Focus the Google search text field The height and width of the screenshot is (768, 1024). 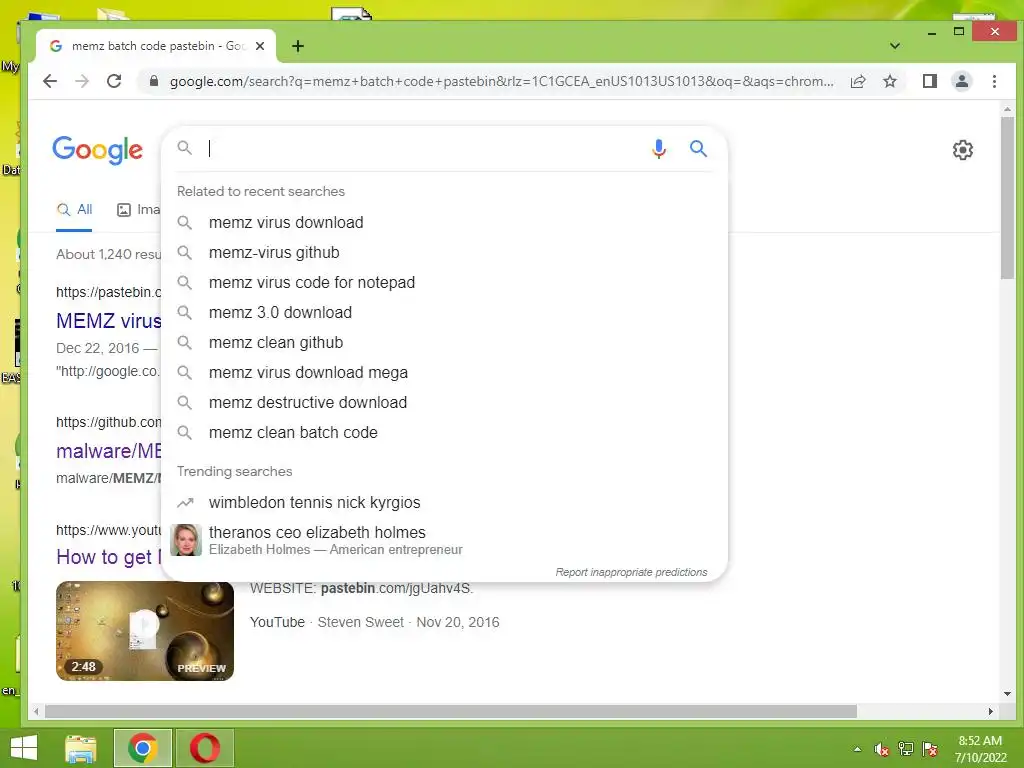pyautogui.click(x=424, y=149)
